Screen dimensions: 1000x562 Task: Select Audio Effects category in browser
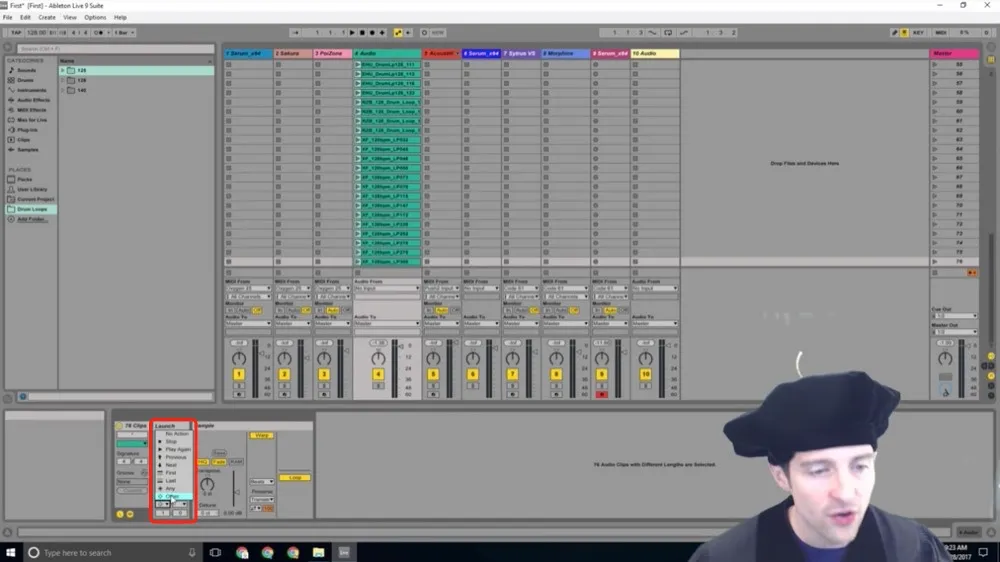[x=33, y=100]
